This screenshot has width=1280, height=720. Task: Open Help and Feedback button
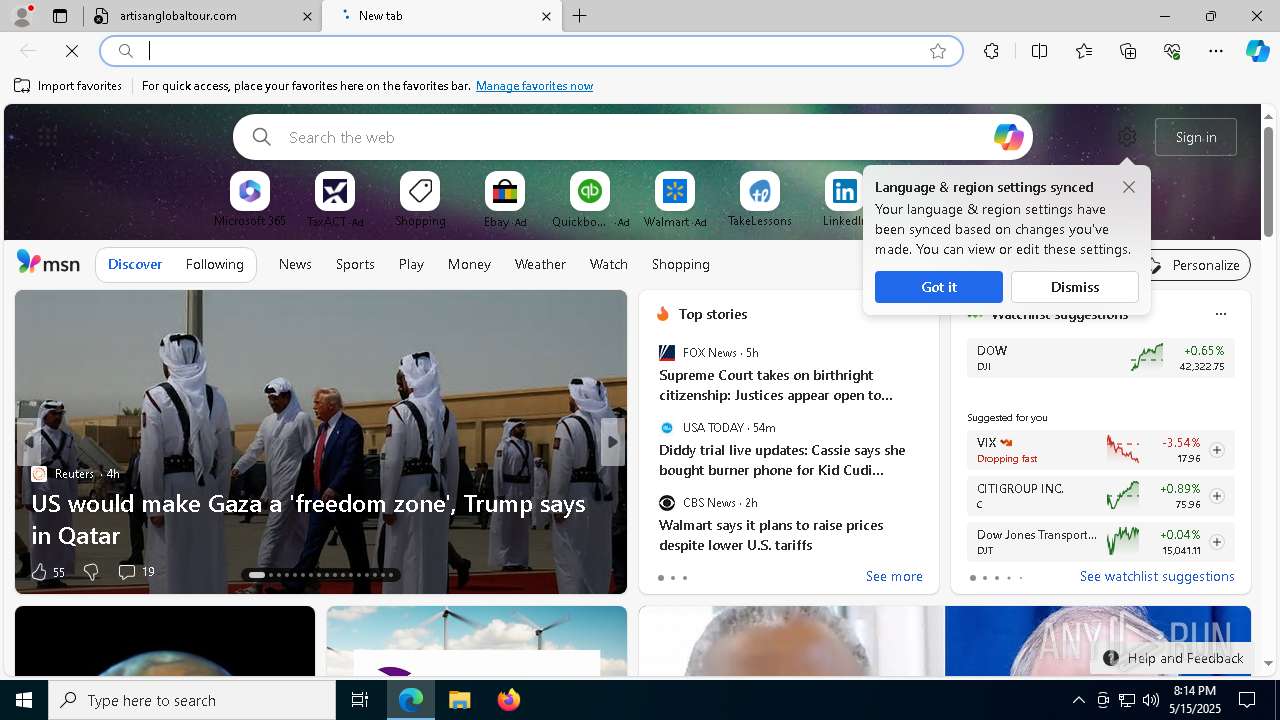coord(1173,658)
